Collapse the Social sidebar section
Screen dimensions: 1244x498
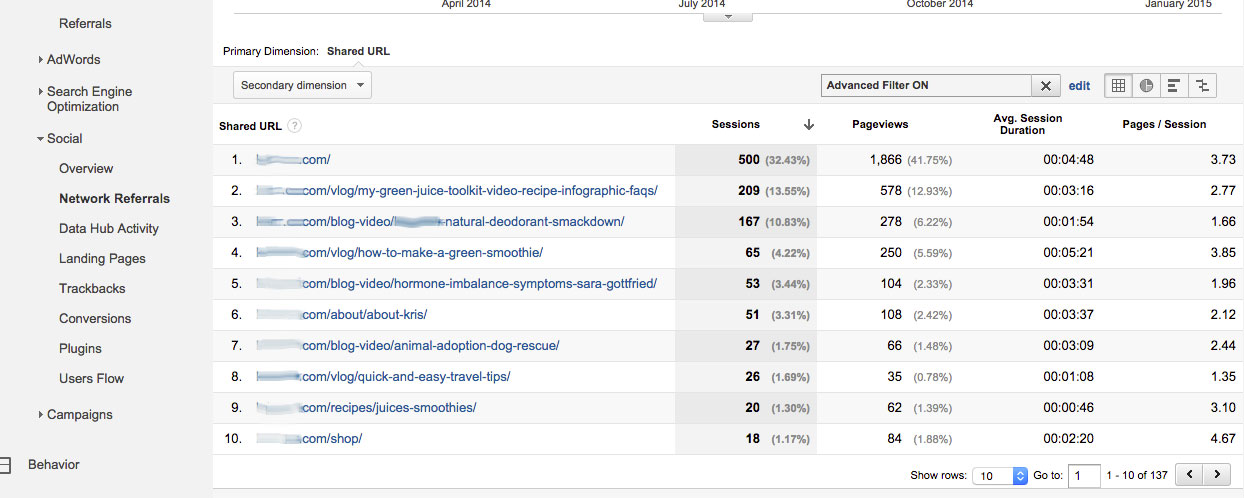click(x=40, y=139)
